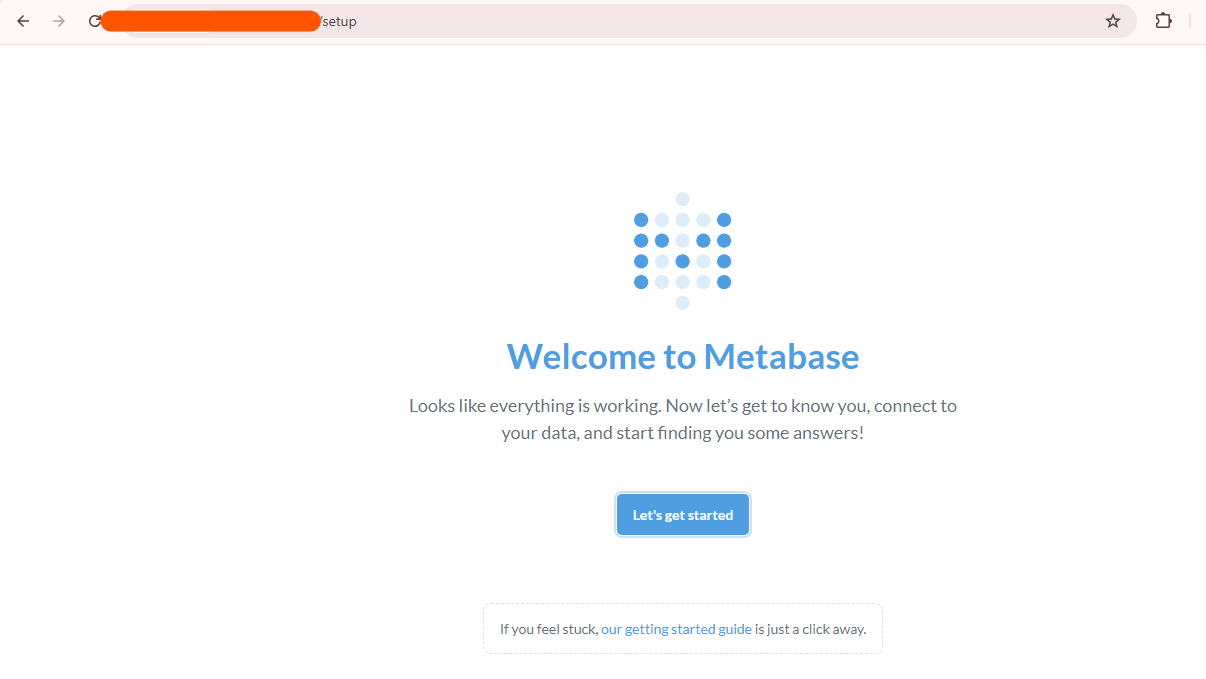
Task: Go back using the browser back arrow
Action: 23,21
